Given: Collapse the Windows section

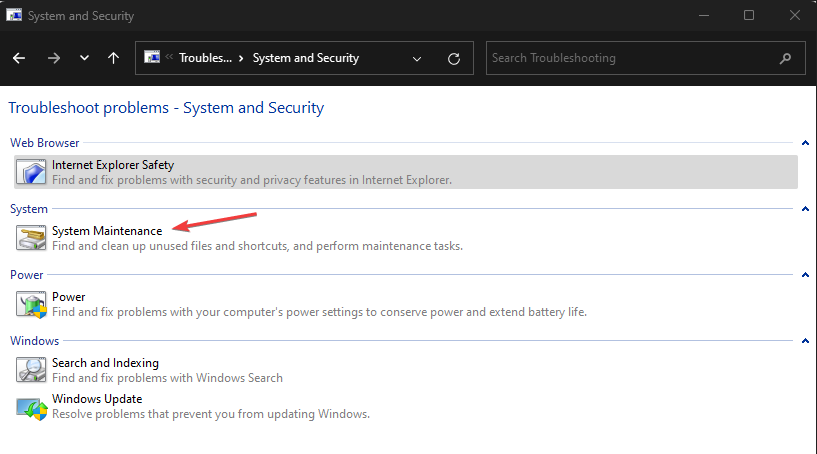Looking at the screenshot, I should 805,341.
